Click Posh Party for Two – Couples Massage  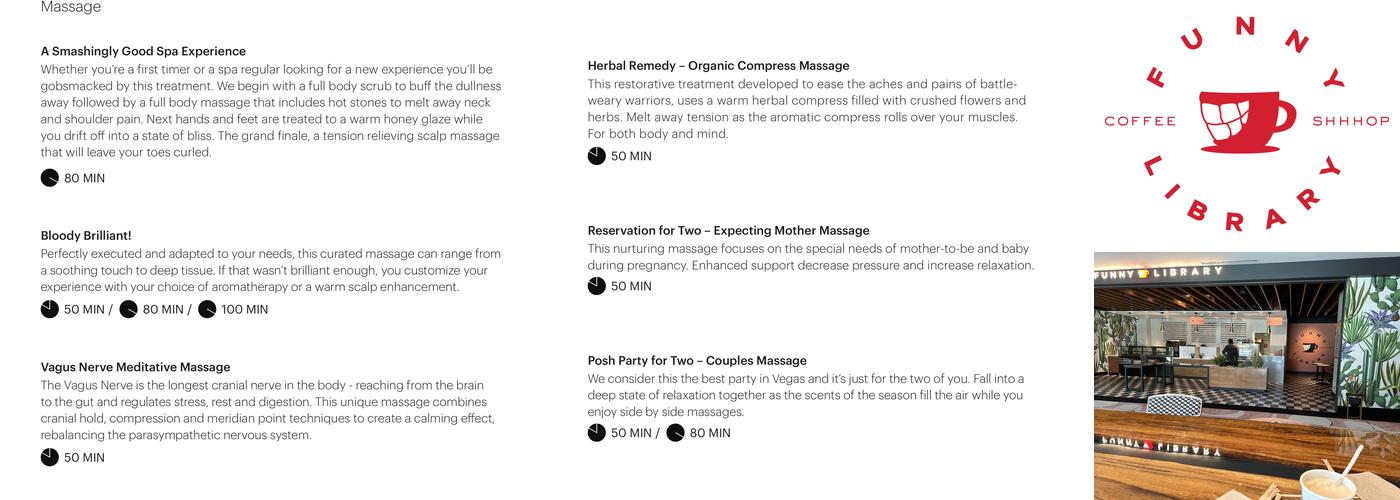[x=697, y=361]
